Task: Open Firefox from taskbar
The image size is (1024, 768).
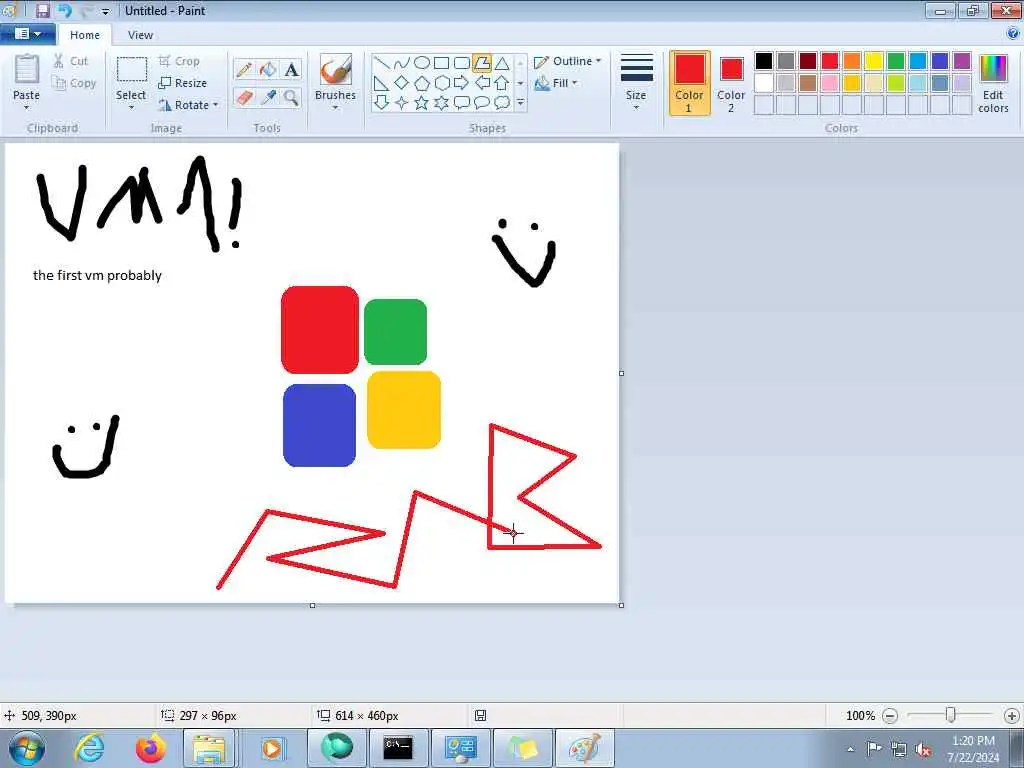Action: (150, 748)
